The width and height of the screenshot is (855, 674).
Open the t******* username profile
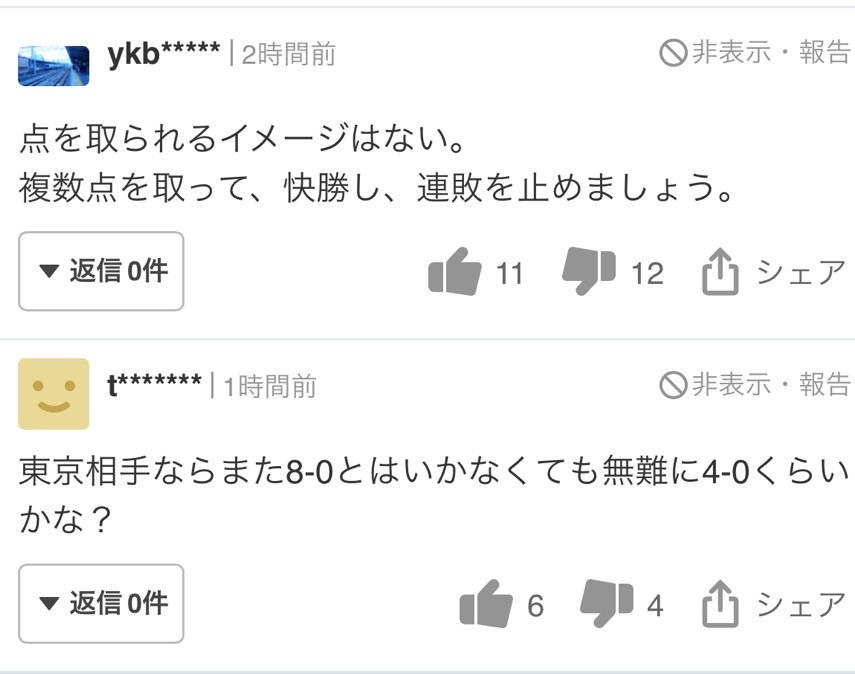(x=155, y=384)
